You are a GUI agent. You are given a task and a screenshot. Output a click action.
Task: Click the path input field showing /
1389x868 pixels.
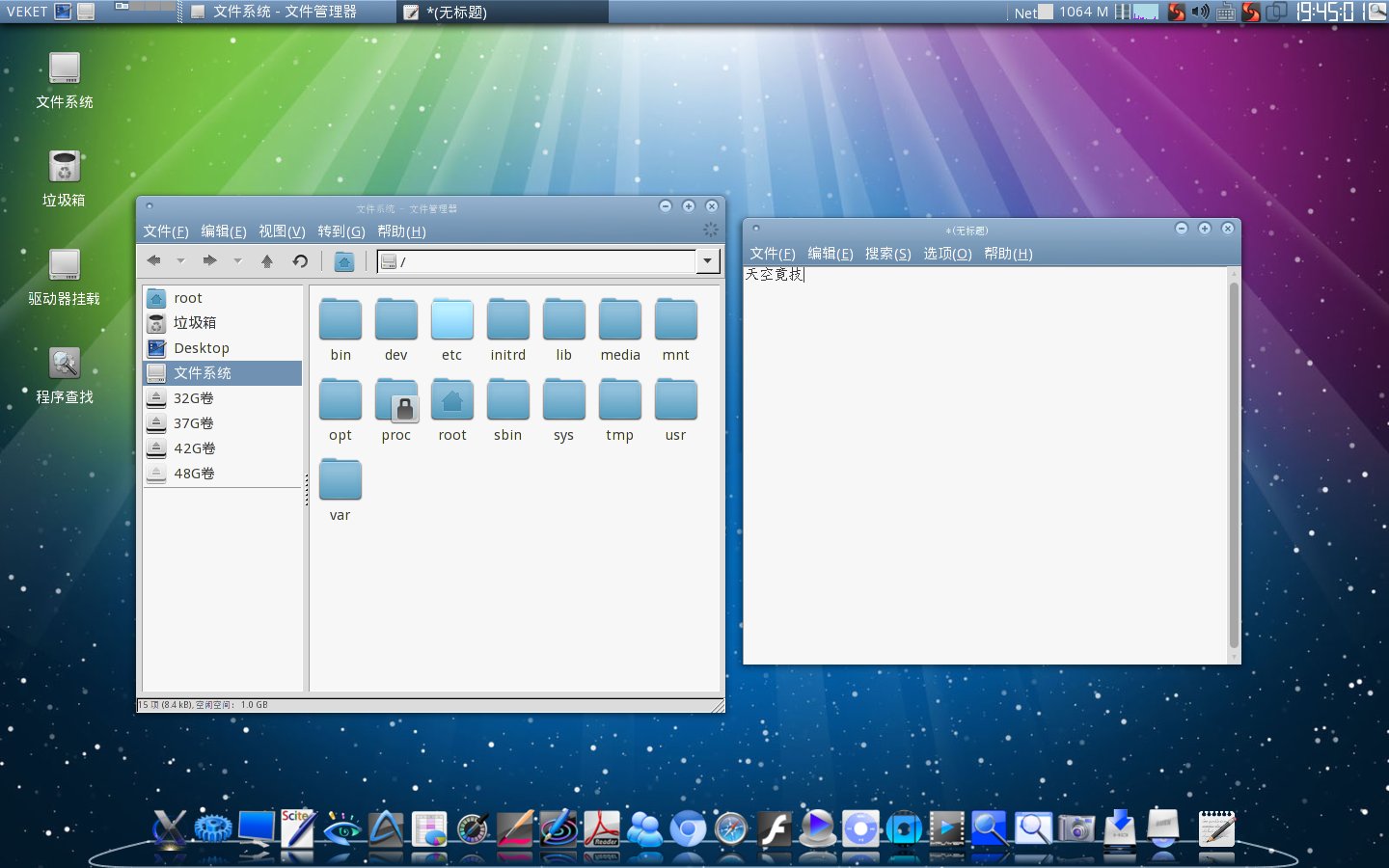click(536, 261)
